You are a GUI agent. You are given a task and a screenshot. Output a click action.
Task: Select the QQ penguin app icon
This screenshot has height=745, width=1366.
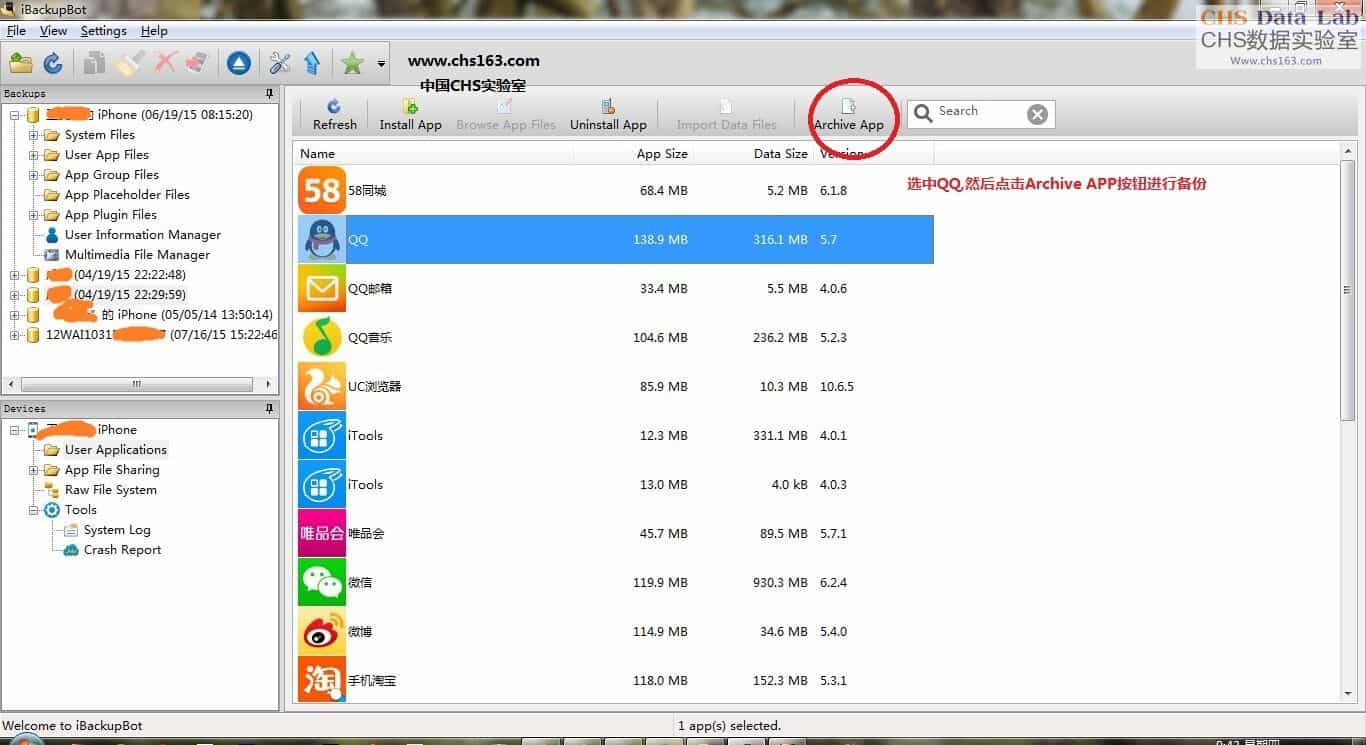[x=322, y=239]
